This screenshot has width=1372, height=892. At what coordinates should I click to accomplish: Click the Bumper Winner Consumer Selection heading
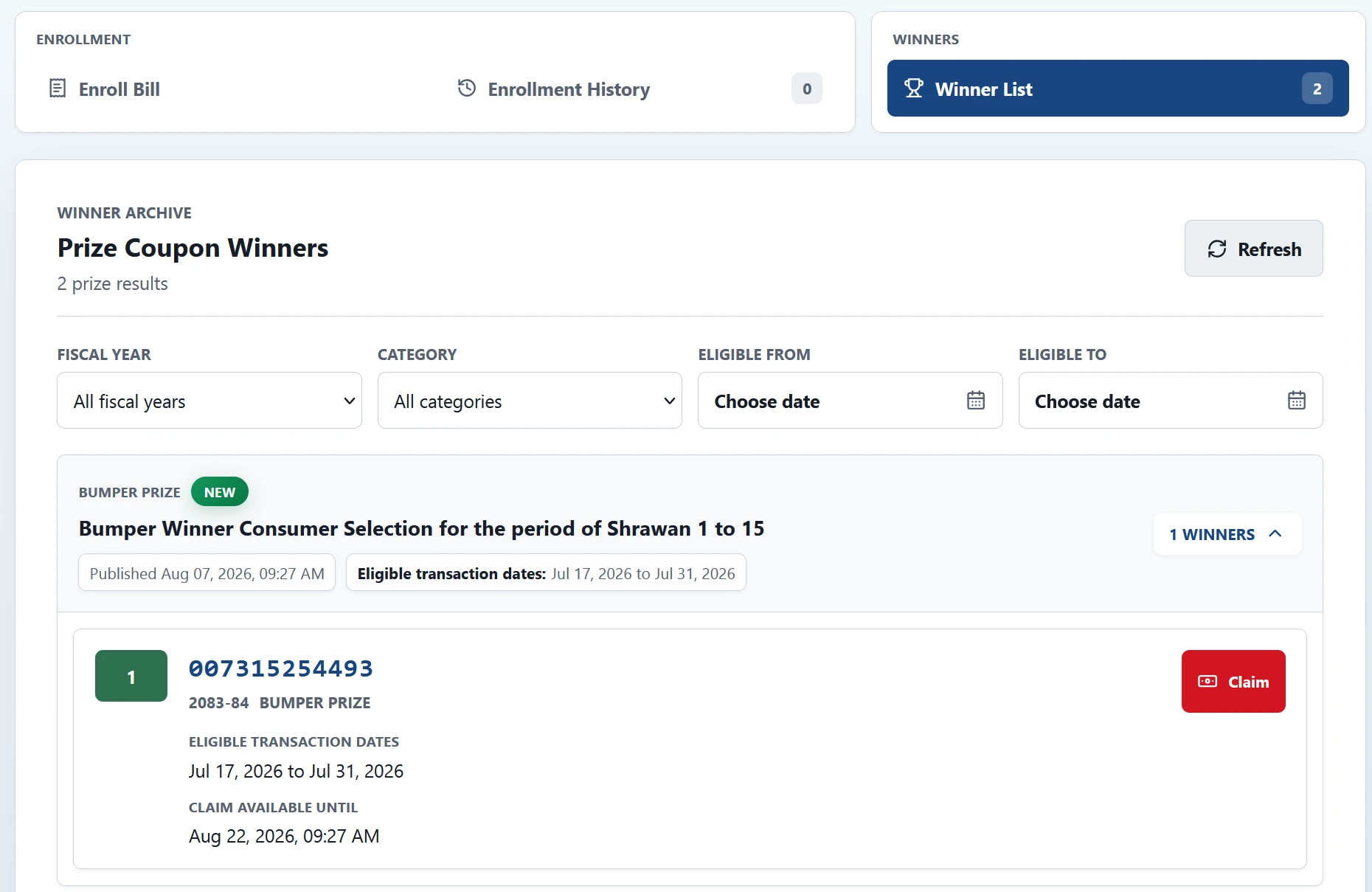421,528
